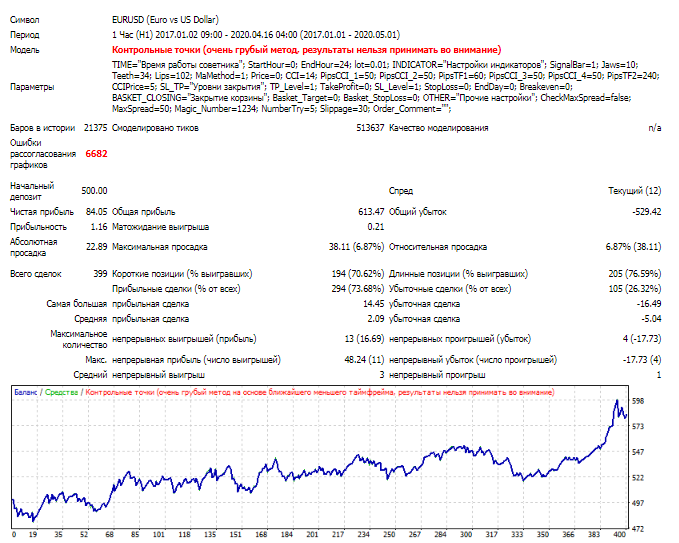Click long positions value '205 (76.59%)'
The width and height of the screenshot is (679, 543).
[634, 274]
